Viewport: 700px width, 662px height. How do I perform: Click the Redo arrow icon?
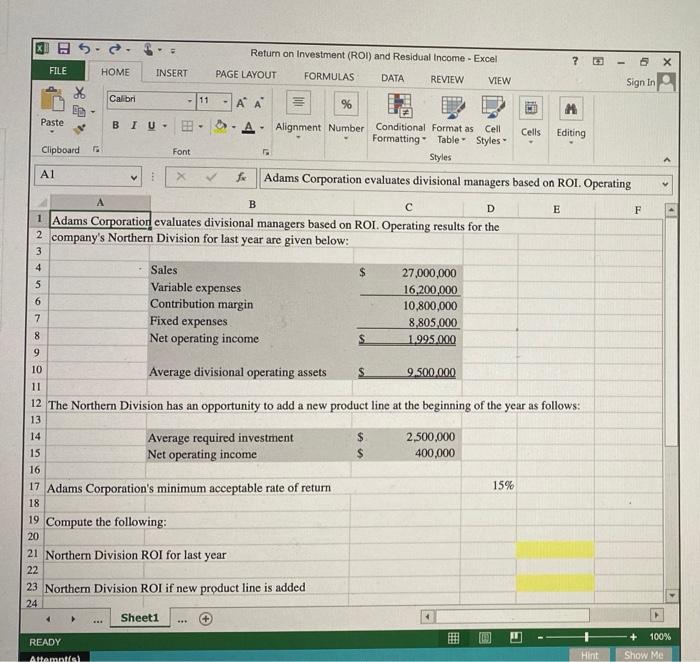pyautogui.click(x=114, y=49)
